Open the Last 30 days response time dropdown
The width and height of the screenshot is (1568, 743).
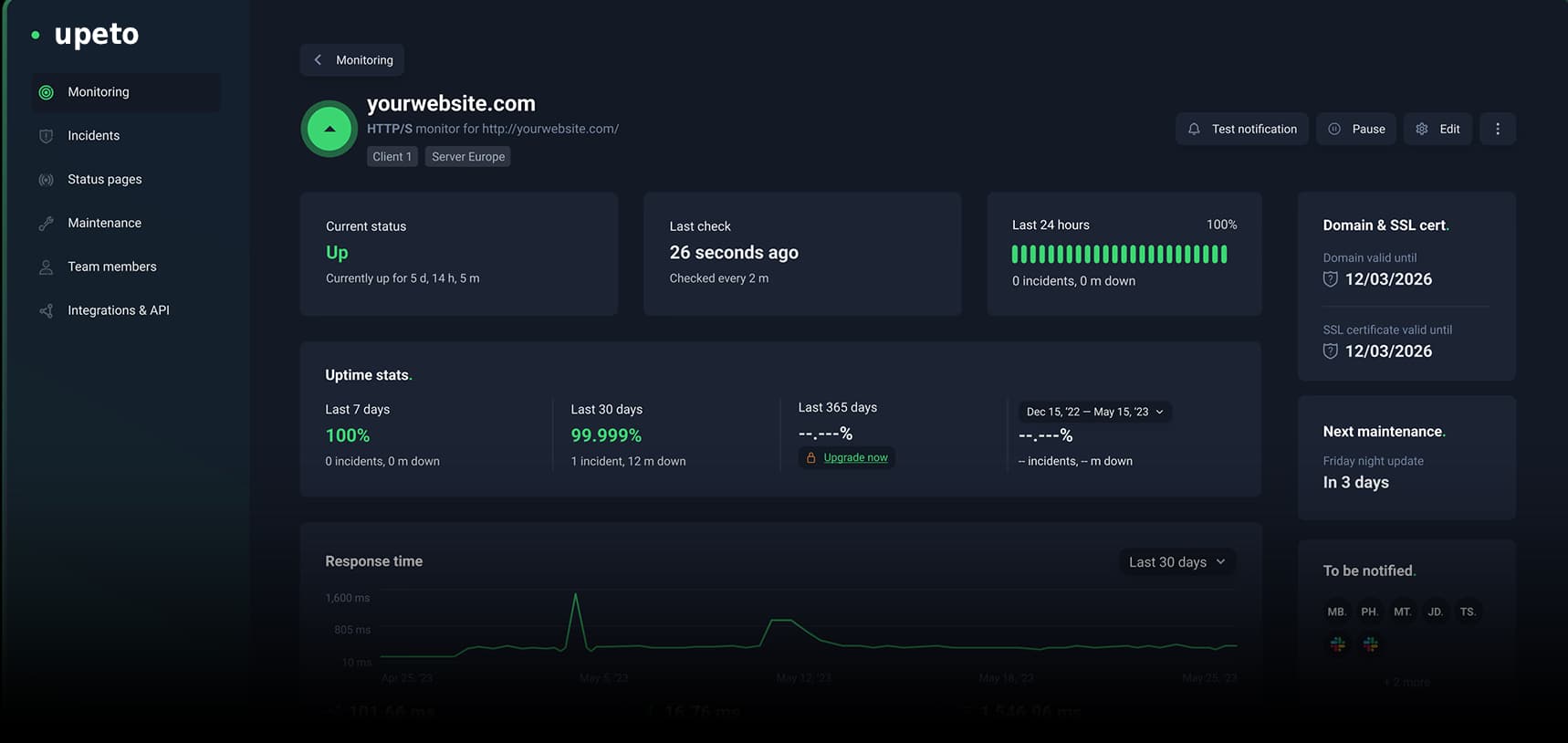point(1177,562)
